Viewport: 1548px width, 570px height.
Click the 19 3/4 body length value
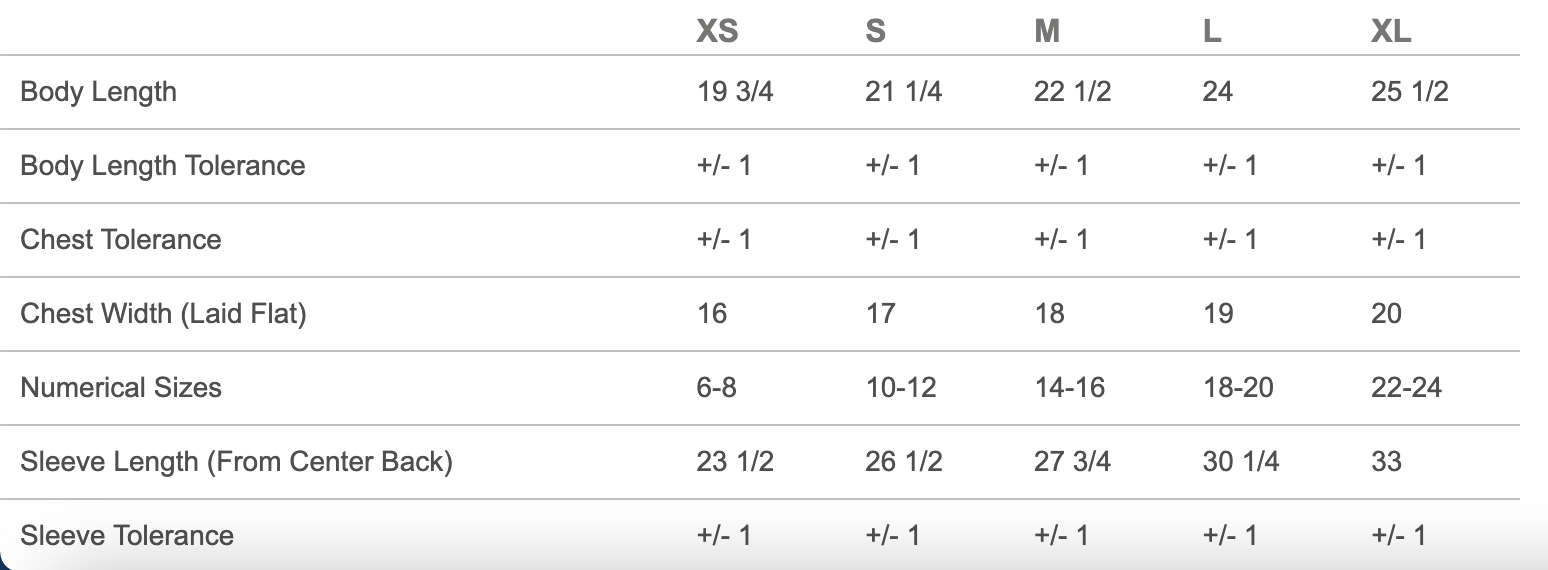(x=735, y=92)
